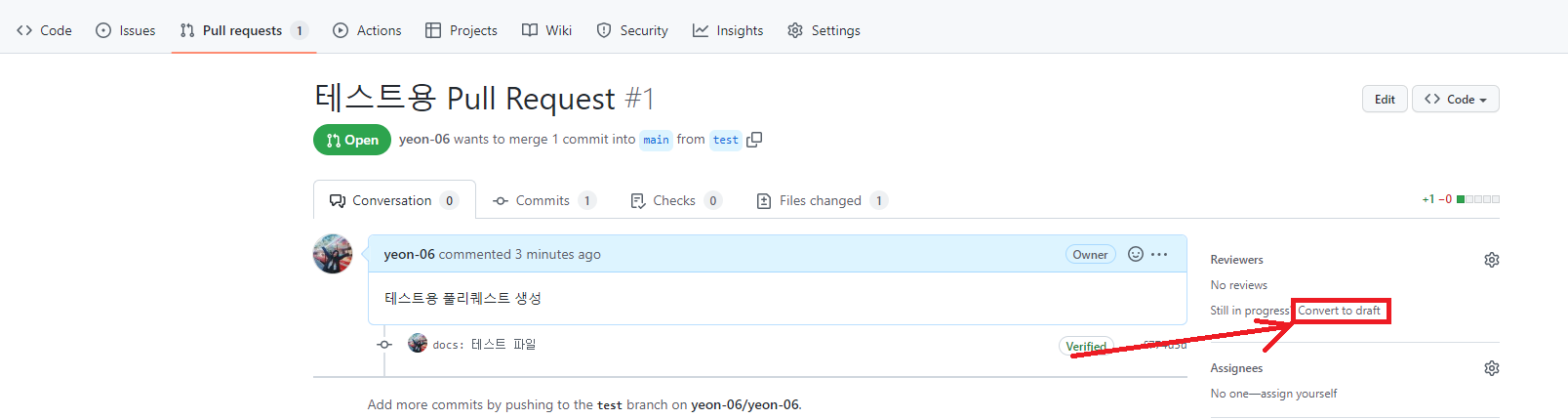The image size is (1568, 419).
Task: Click the Edit button for pull request title
Action: (1385, 99)
